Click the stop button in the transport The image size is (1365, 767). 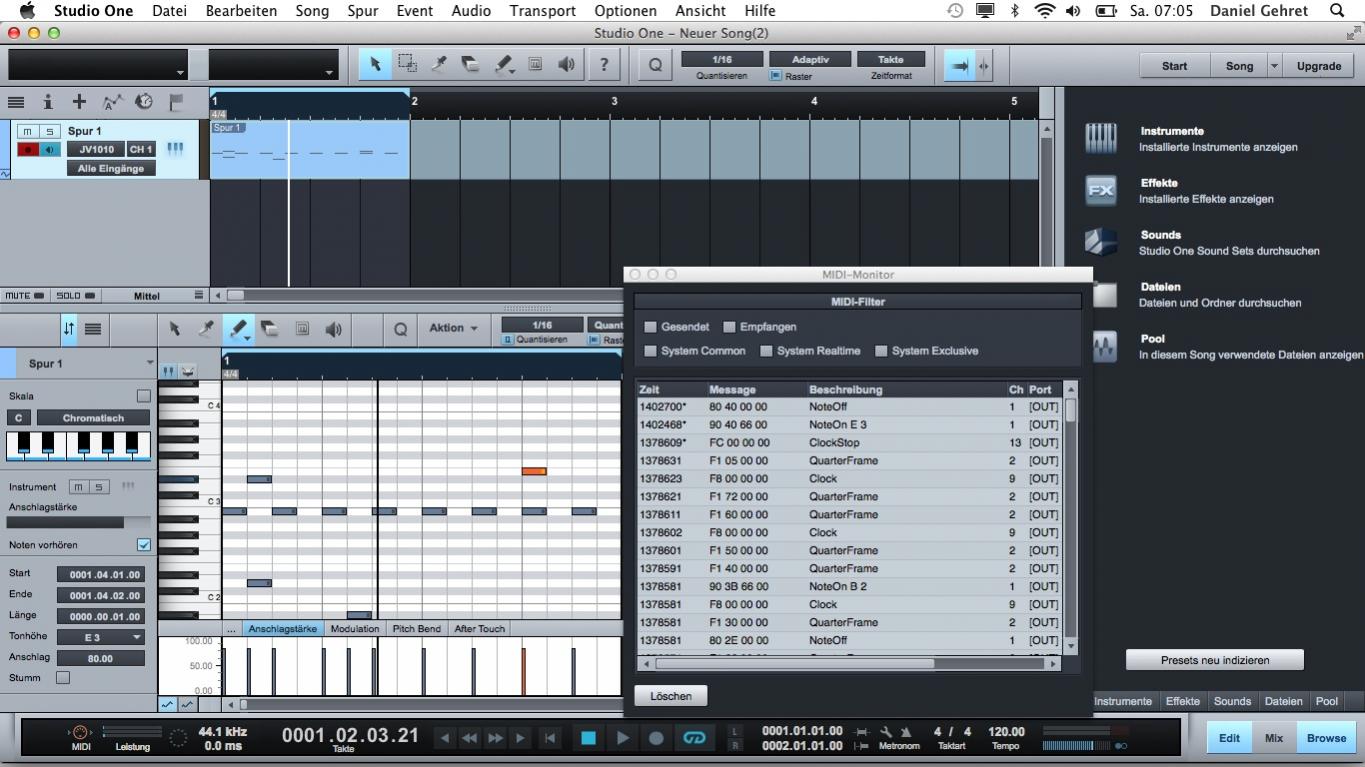click(x=588, y=738)
